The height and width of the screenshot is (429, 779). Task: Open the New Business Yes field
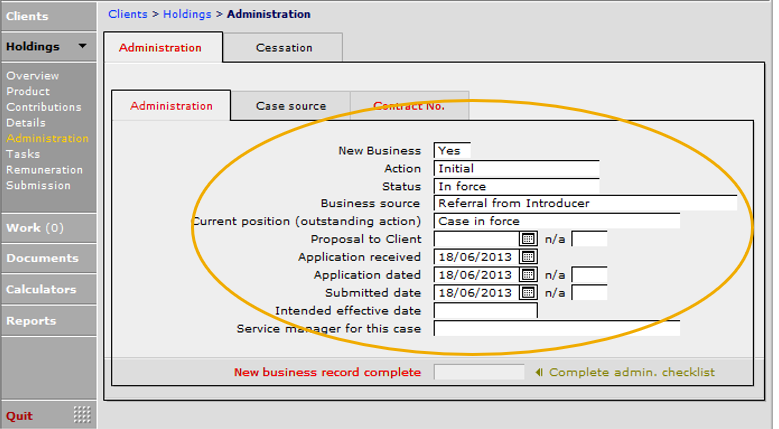pyautogui.click(x=452, y=150)
